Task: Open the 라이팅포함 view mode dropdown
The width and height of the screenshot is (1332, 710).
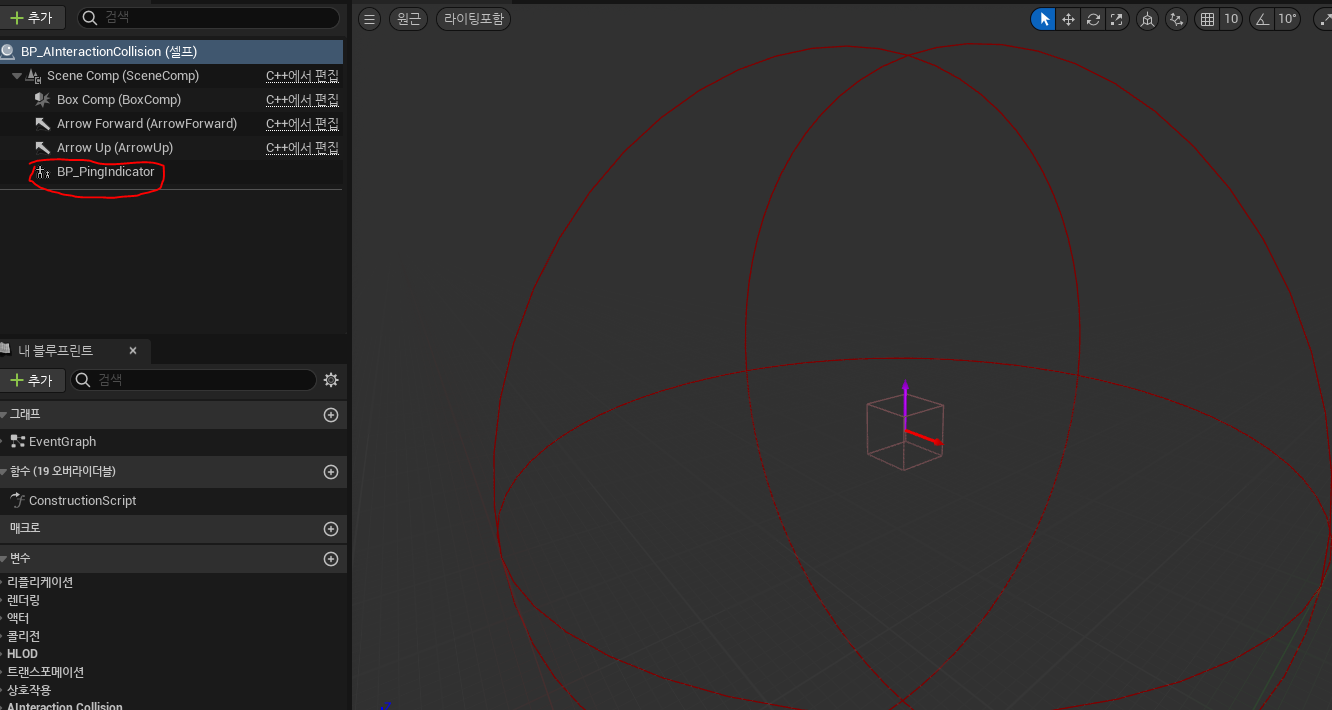Action: pyautogui.click(x=474, y=19)
